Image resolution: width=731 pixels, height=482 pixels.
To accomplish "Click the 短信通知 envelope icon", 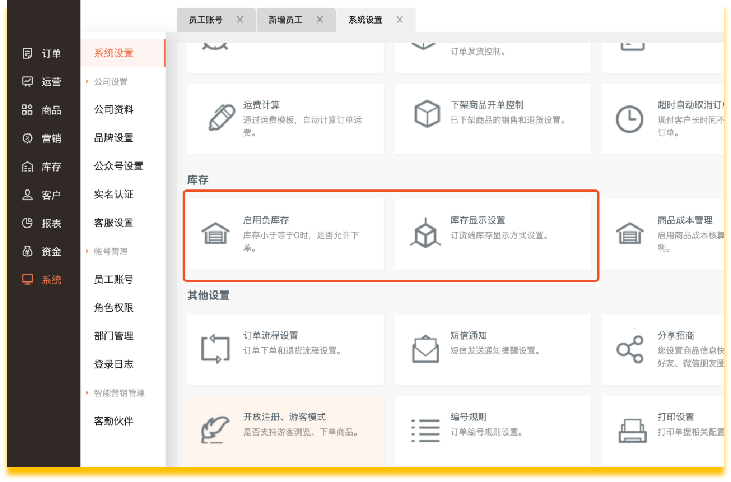I will (x=426, y=349).
